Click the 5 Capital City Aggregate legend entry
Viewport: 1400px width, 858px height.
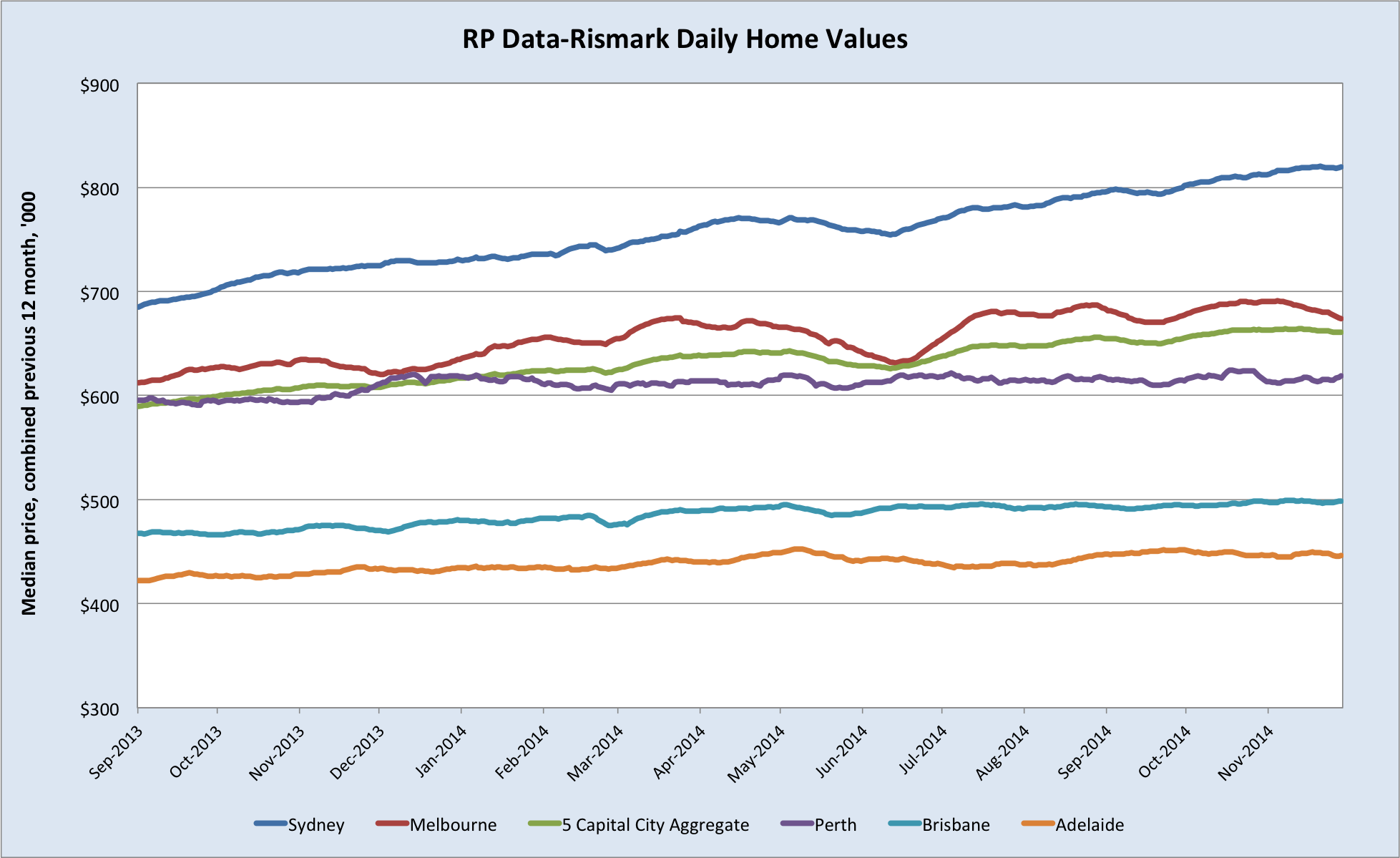pyautogui.click(x=655, y=825)
